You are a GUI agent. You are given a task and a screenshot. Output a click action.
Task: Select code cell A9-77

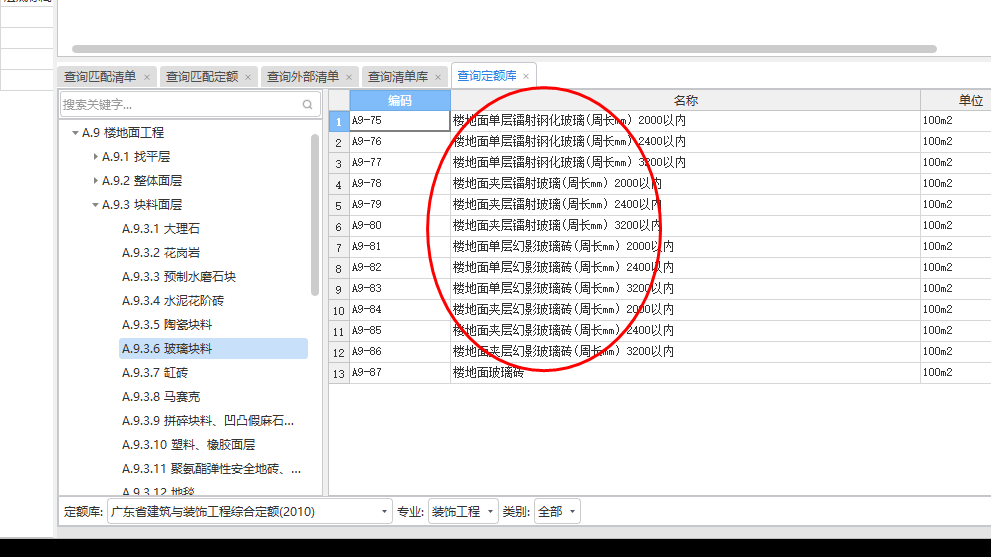[400, 162]
